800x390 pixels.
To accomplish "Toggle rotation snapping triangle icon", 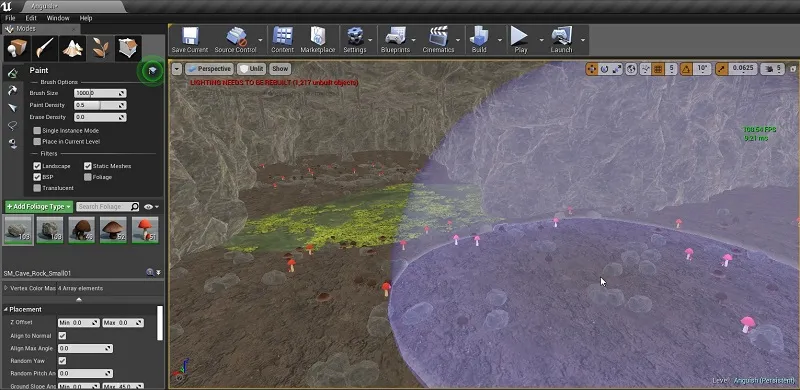I will (686, 68).
